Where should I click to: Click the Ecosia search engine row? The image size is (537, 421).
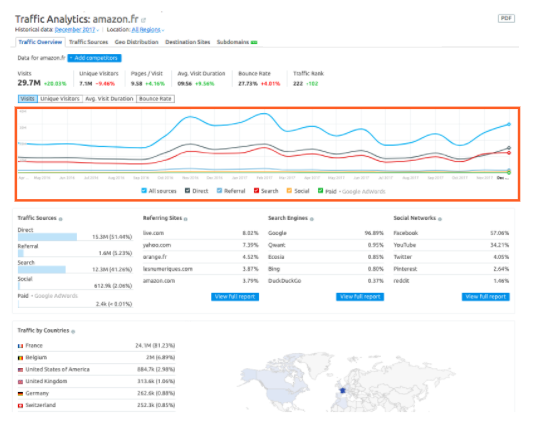[x=326, y=257]
